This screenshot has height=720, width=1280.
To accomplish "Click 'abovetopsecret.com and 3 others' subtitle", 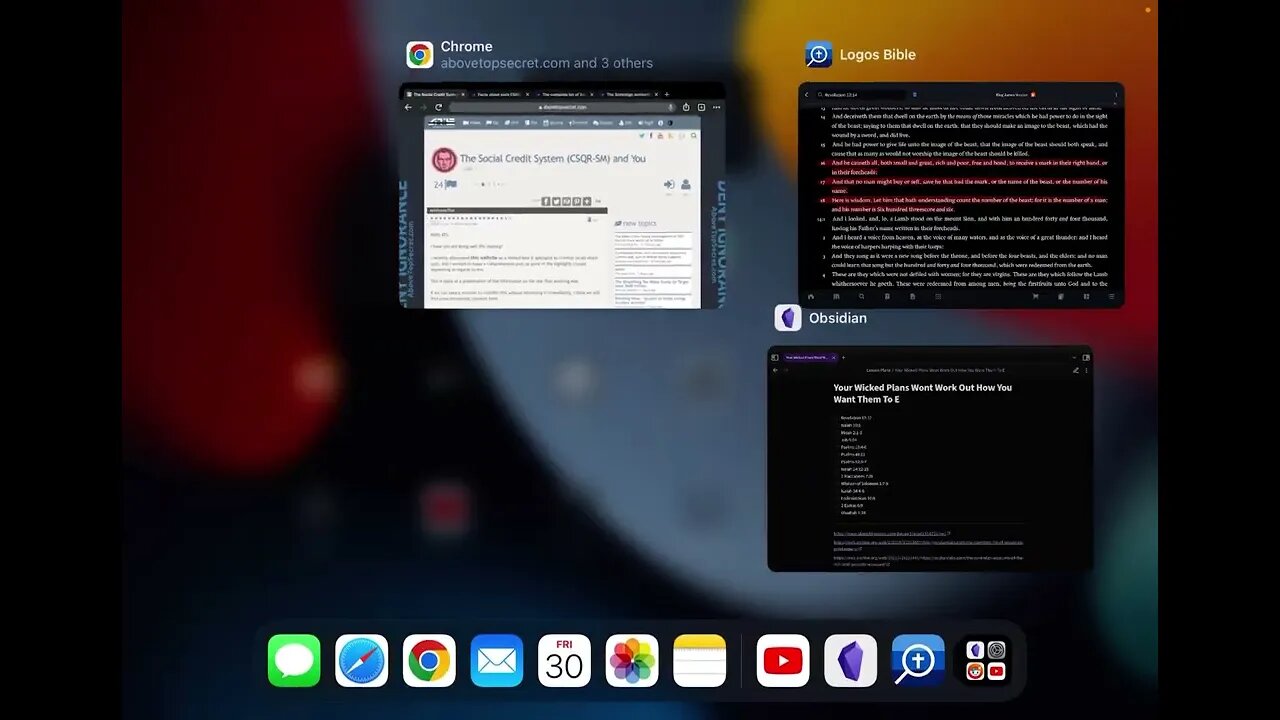I will 547,63.
